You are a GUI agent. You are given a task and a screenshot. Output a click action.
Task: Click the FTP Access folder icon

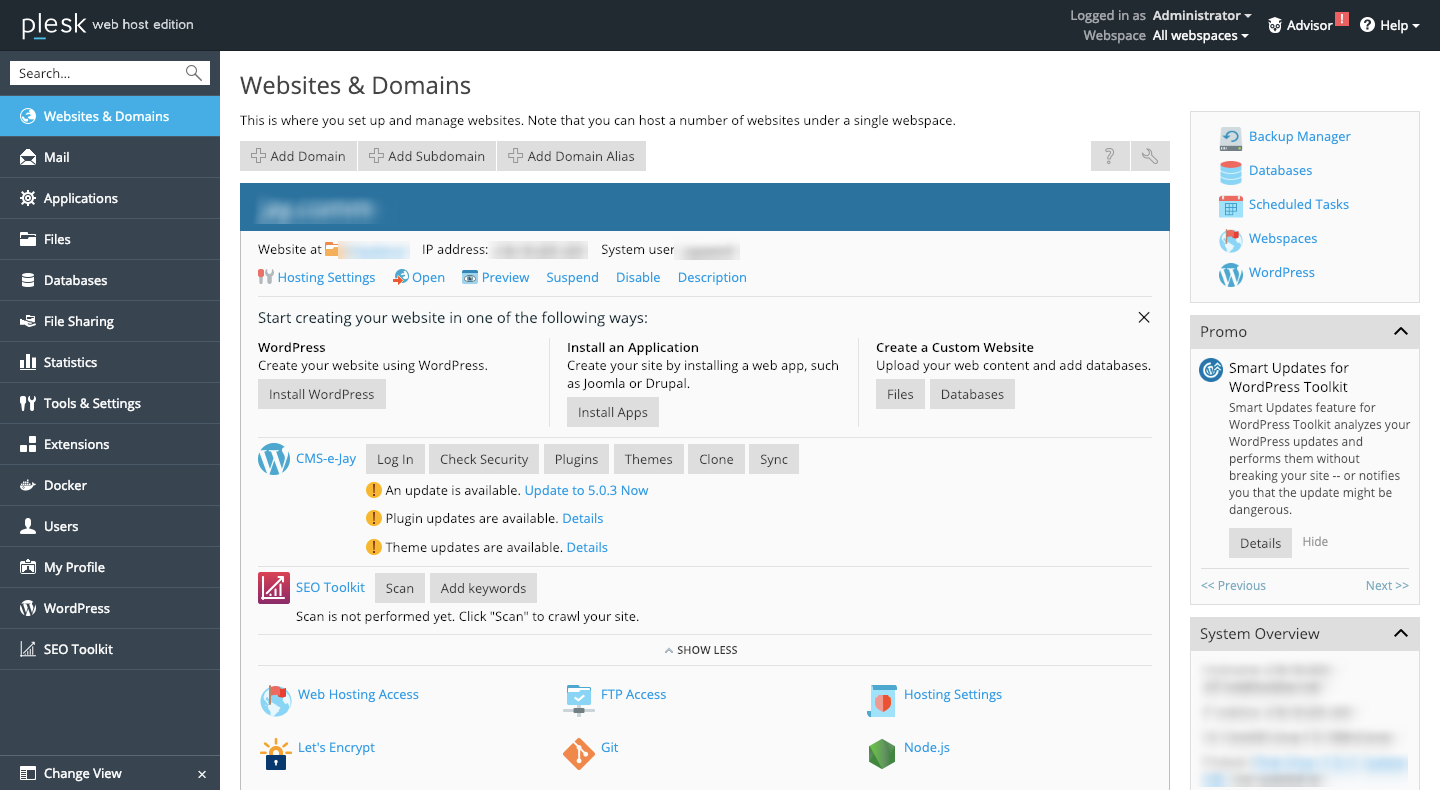(x=579, y=699)
